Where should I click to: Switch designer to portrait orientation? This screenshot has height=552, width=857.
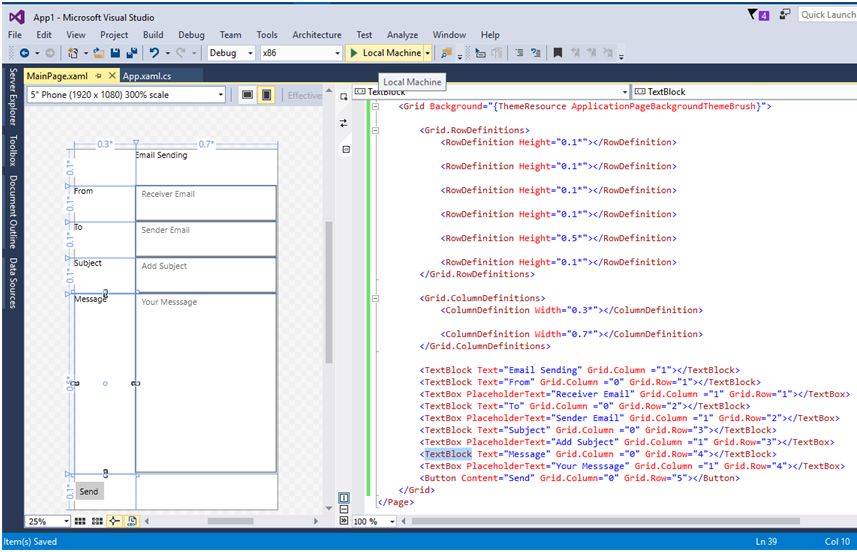pos(267,95)
